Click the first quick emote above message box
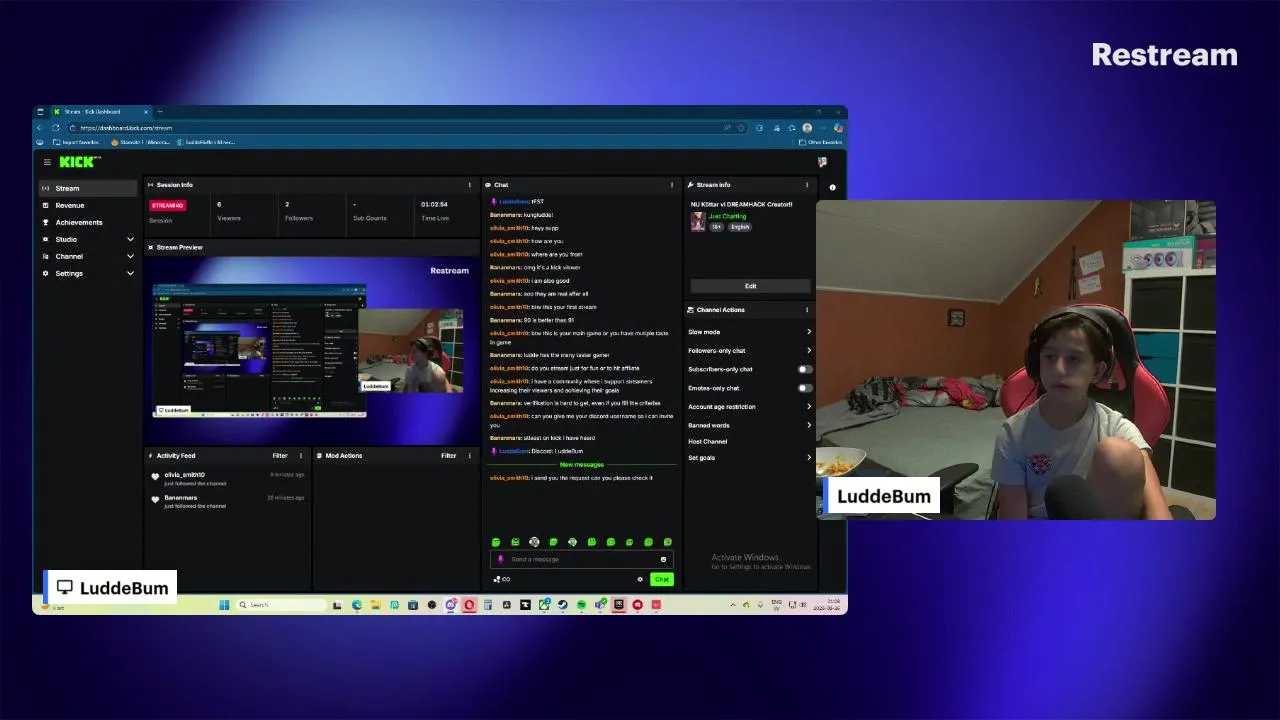The image size is (1280, 720). pos(496,542)
